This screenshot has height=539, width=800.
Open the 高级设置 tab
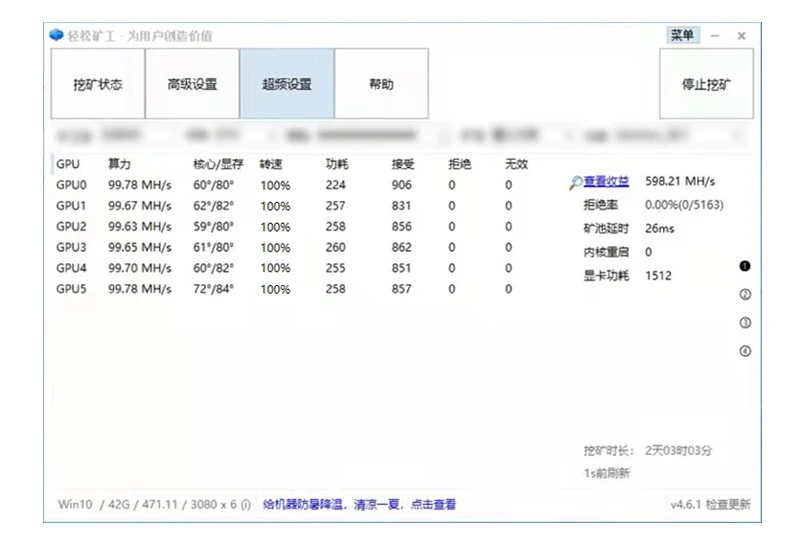point(192,85)
